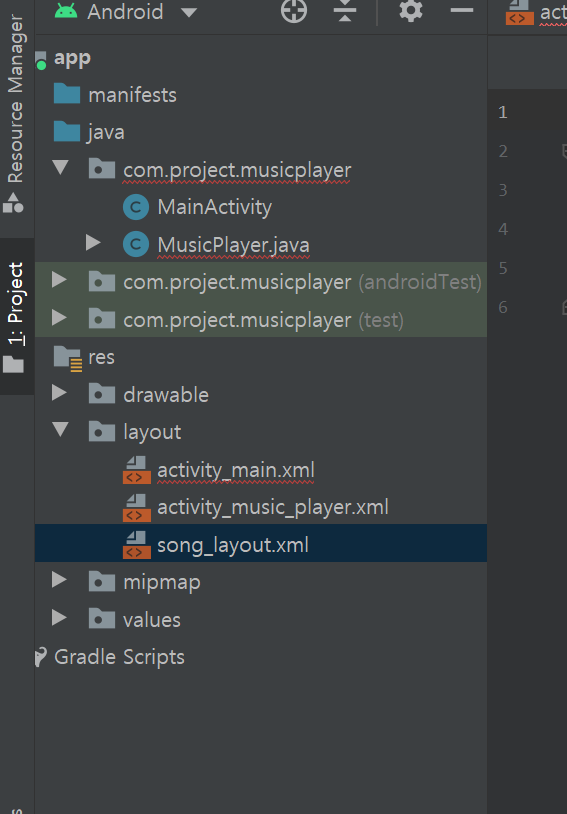Select the layout folder label
Image resolution: width=567 pixels, height=814 pixels.
click(x=152, y=432)
